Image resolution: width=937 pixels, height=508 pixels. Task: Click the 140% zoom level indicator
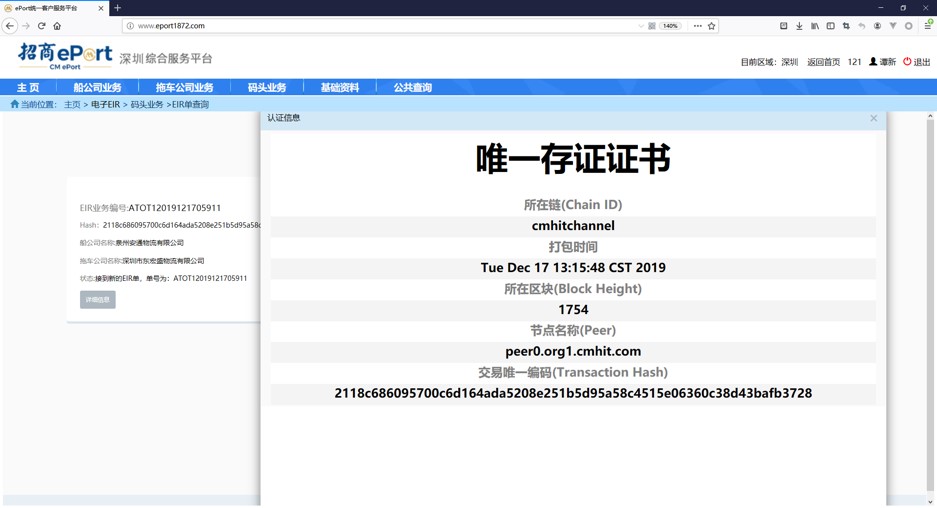(x=670, y=26)
